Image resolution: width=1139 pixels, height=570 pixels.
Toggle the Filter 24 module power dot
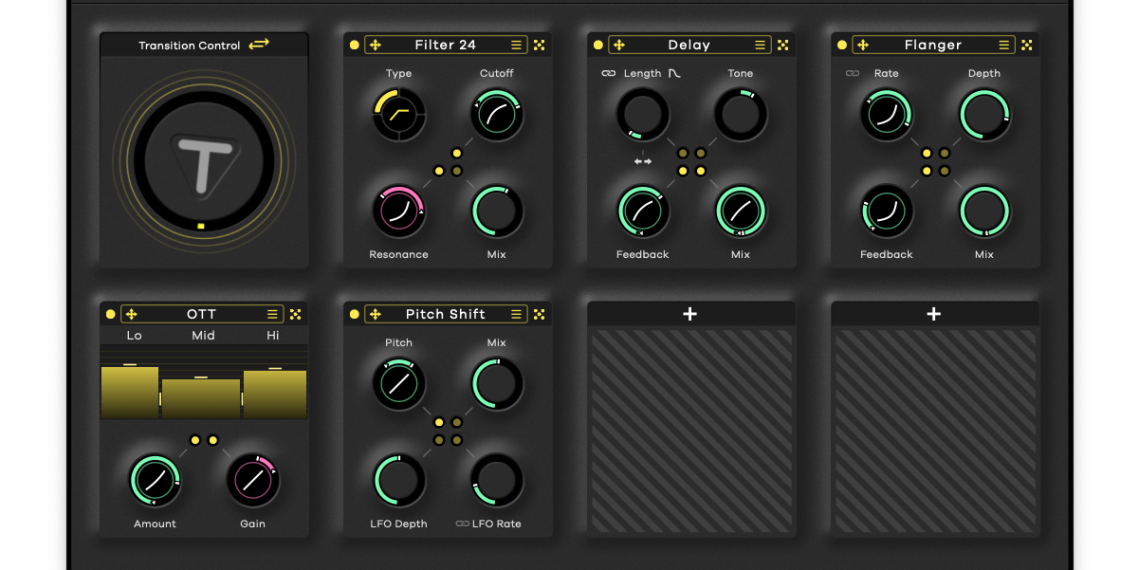click(354, 45)
